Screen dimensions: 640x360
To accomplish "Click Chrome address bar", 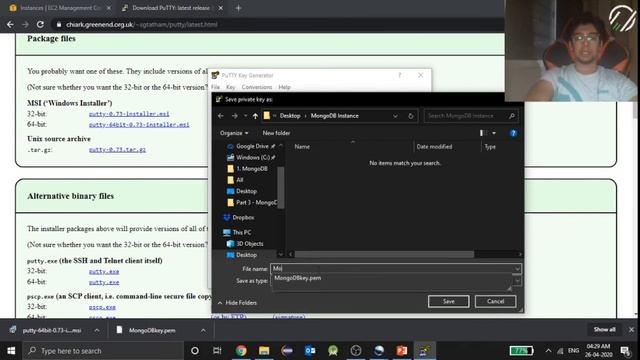I will (x=278, y=24).
